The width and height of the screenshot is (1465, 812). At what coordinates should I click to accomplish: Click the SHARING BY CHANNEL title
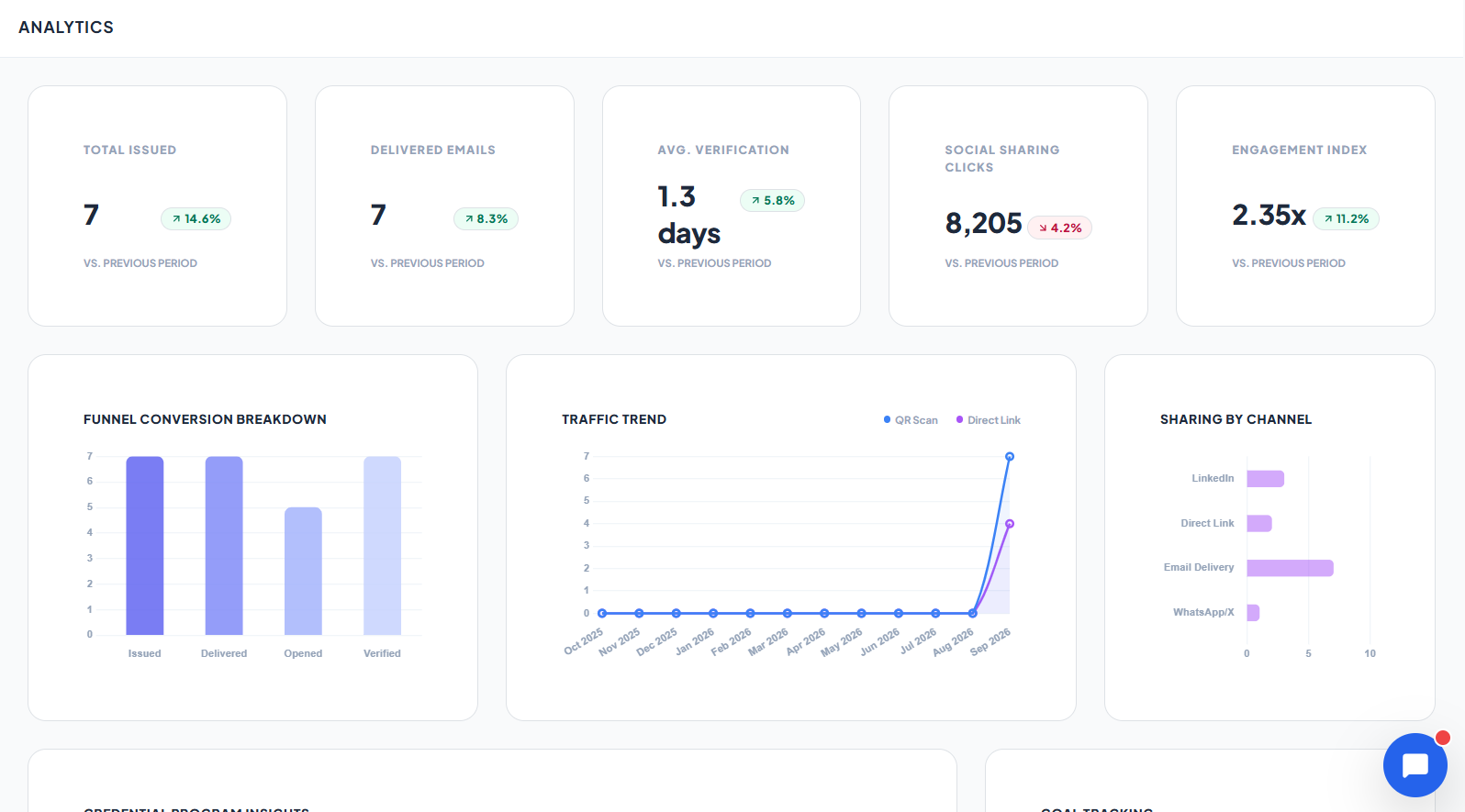tap(1236, 419)
